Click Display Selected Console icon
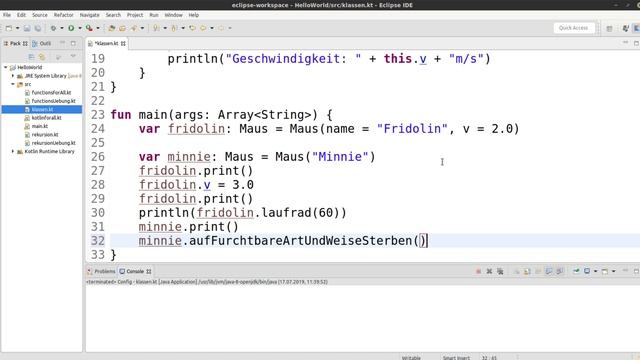Image resolution: width=640 pixels, height=360 pixels. pos(587,271)
